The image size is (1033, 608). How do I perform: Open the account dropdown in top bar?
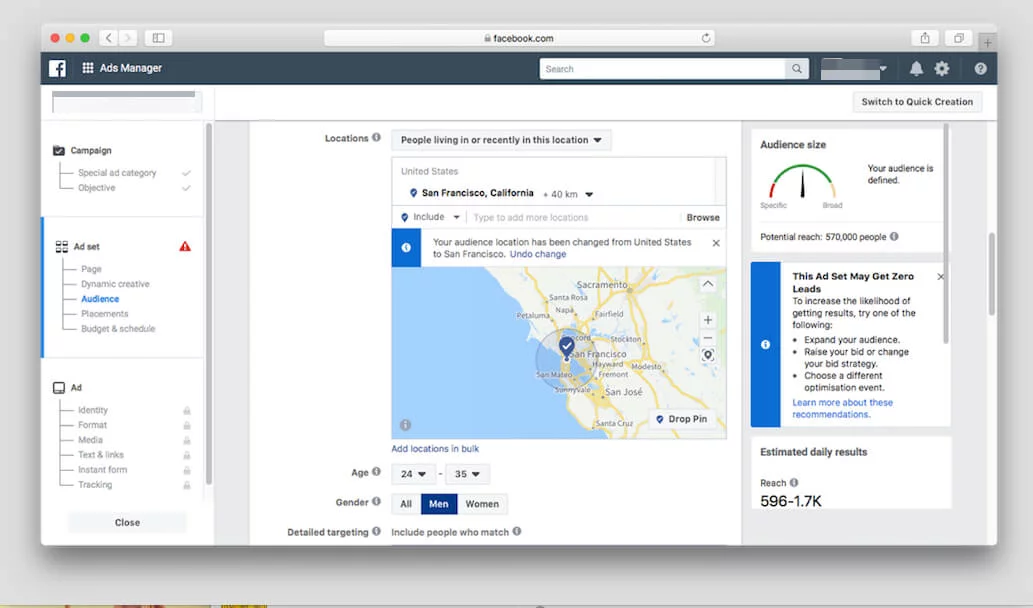point(854,69)
